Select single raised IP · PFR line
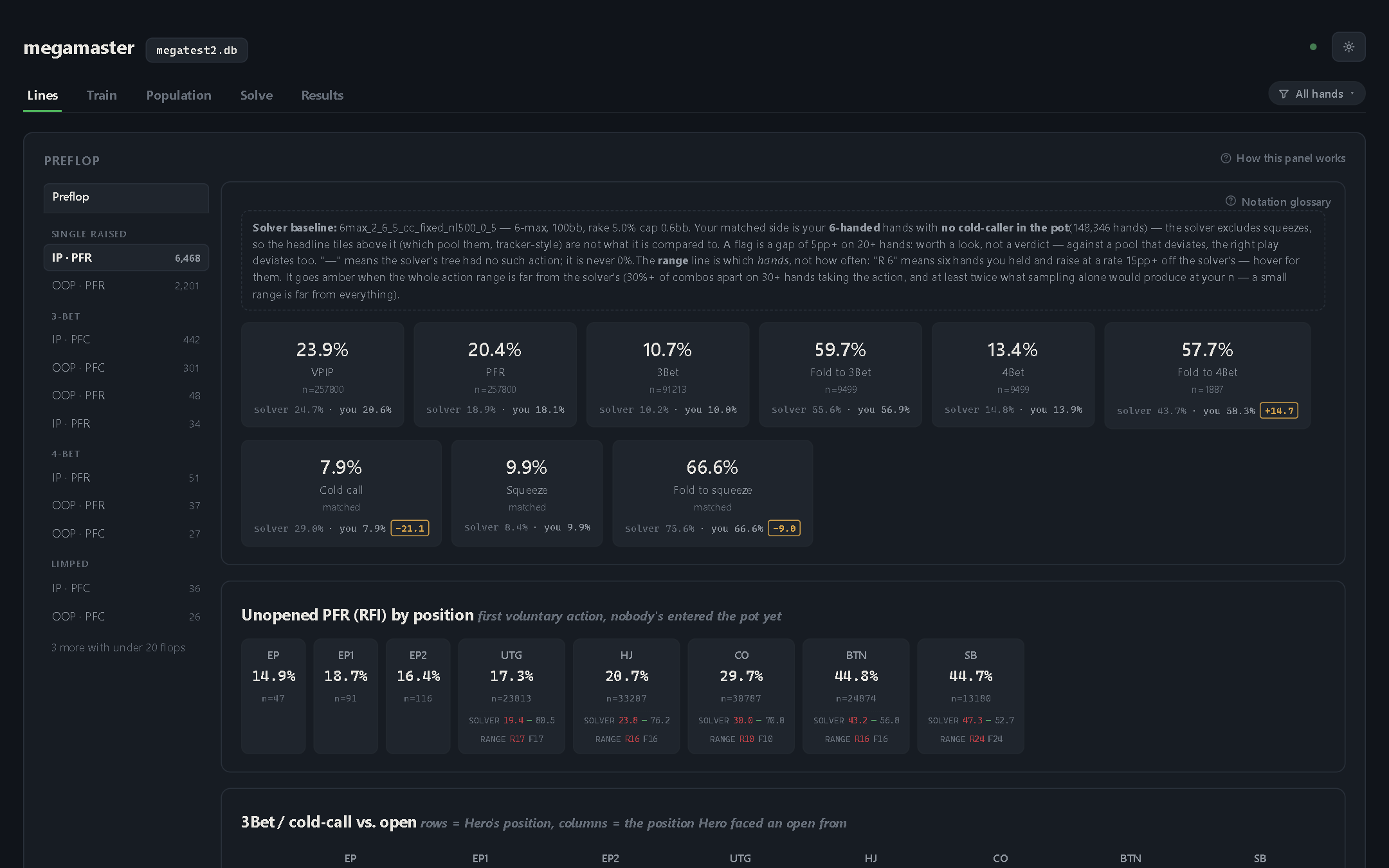 [126, 258]
